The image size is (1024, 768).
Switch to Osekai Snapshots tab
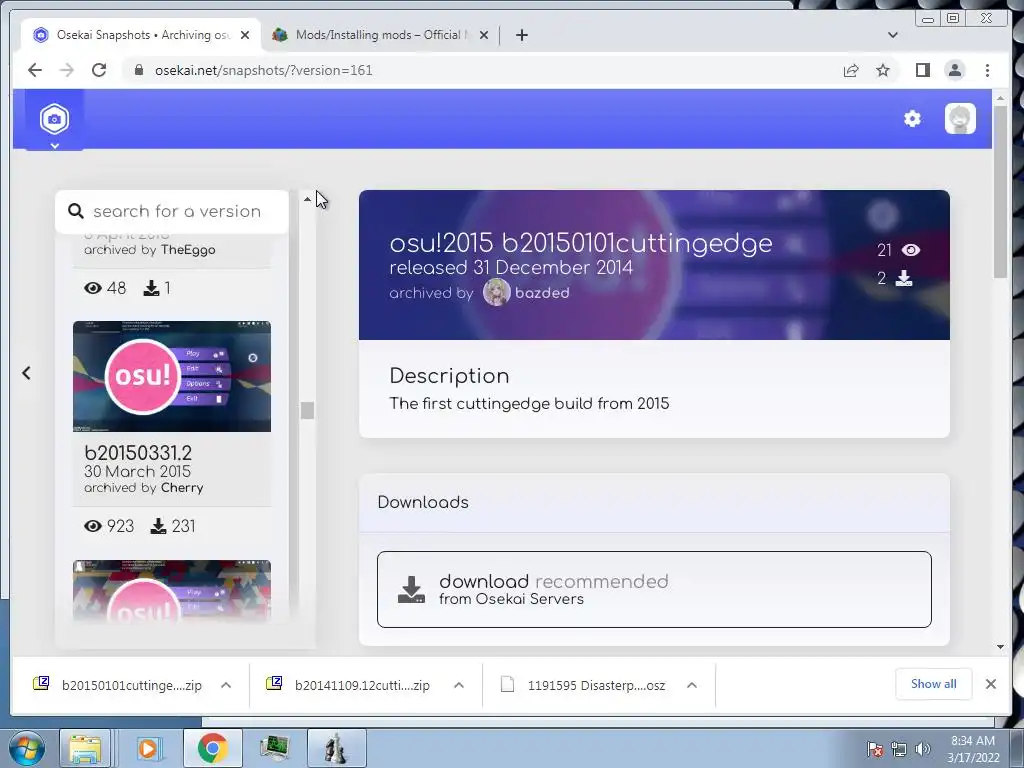141,35
